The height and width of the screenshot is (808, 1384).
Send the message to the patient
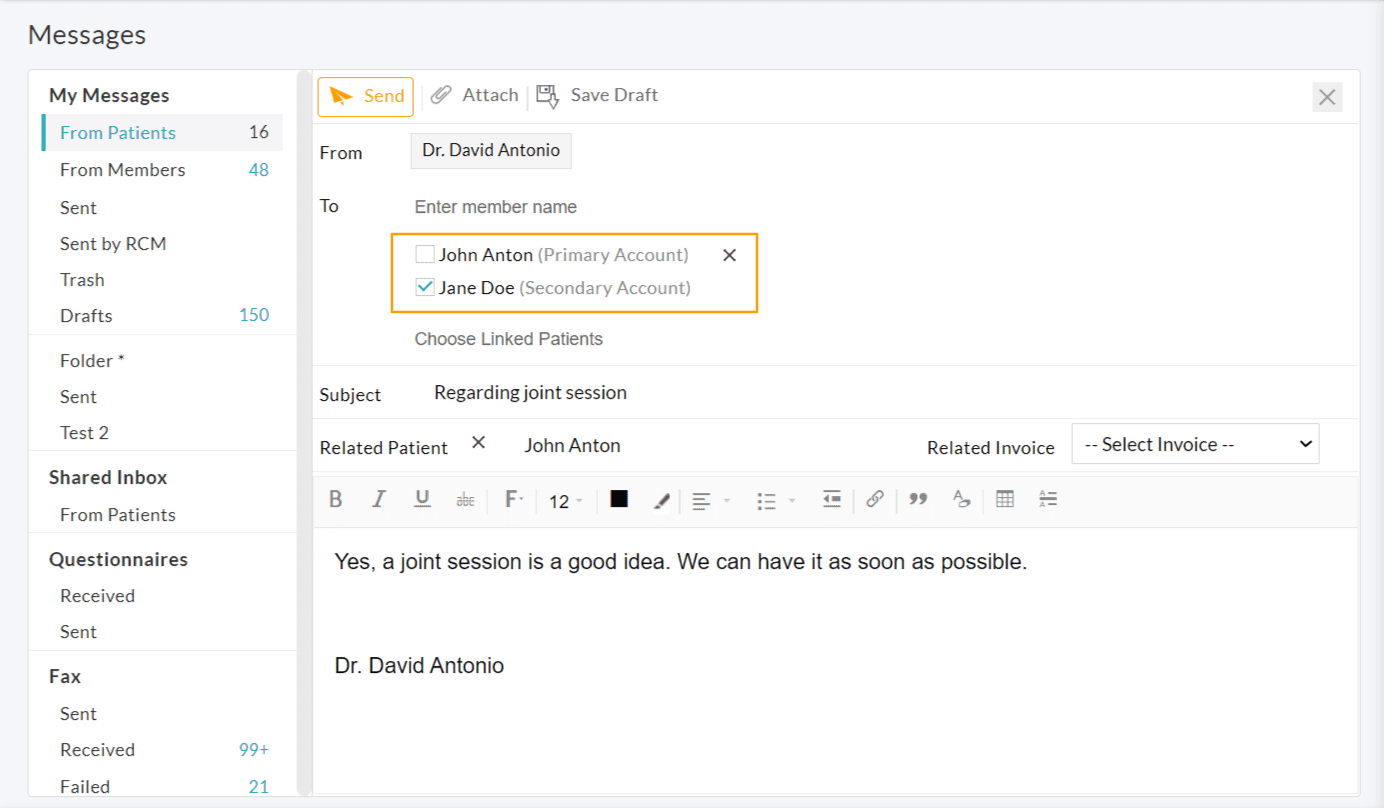pos(365,96)
